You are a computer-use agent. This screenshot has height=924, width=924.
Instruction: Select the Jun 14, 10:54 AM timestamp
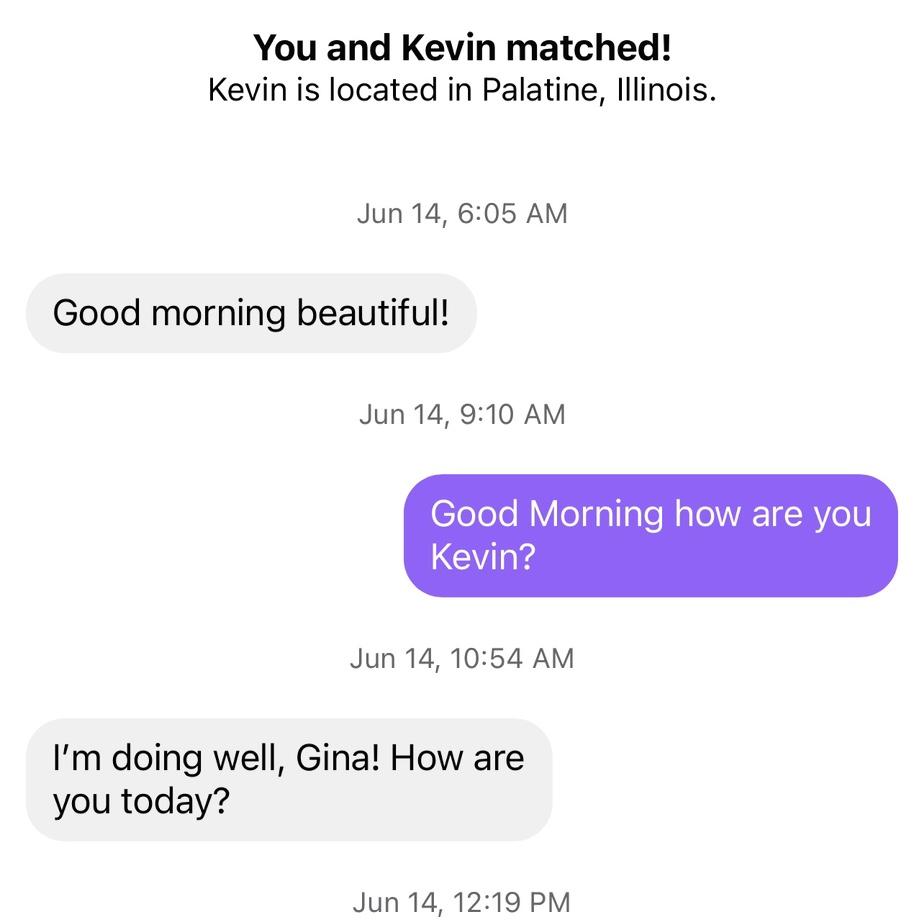coord(462,658)
